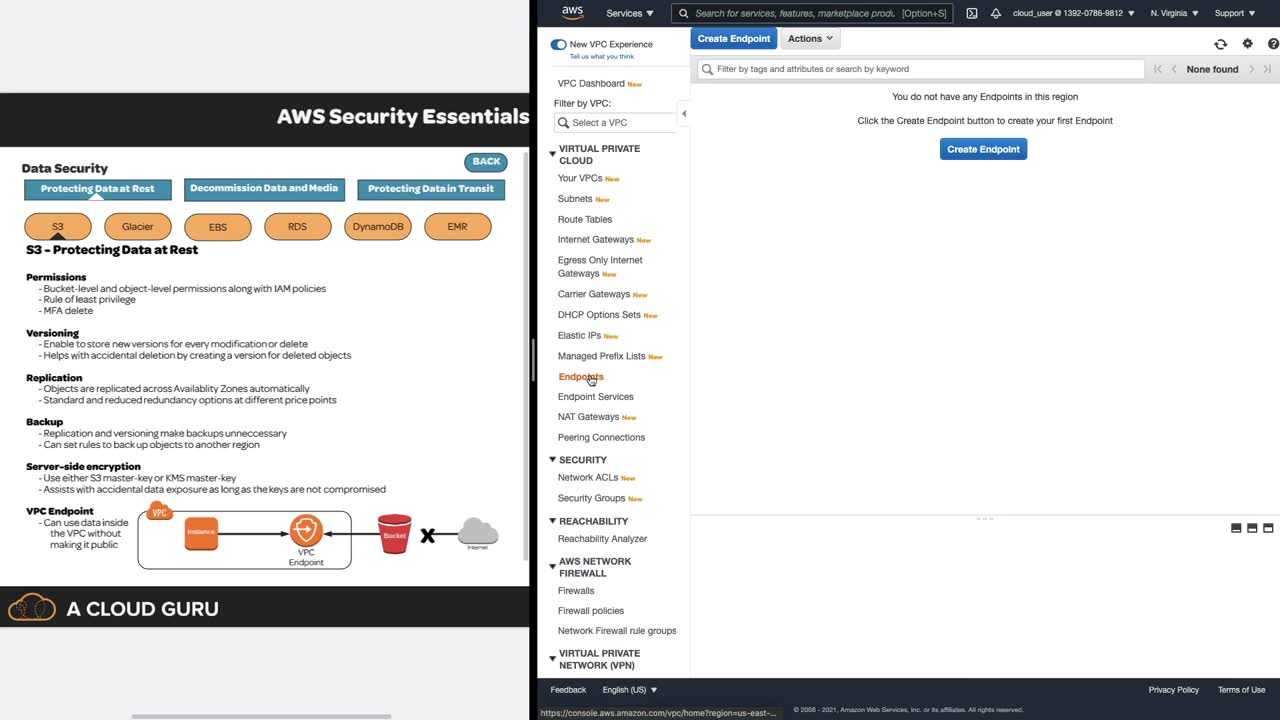The image size is (1280, 720).
Task: Open the English (US) language dropdown
Action: 630,690
